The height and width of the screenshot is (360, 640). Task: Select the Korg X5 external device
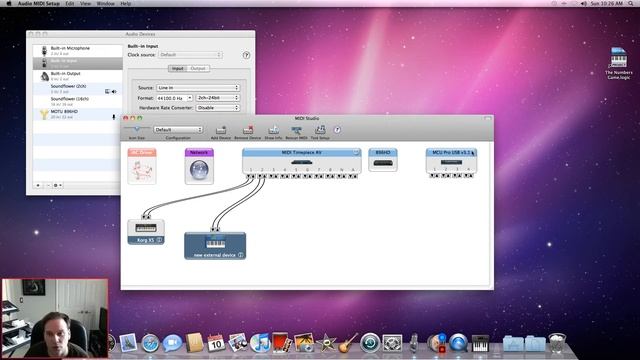146,232
